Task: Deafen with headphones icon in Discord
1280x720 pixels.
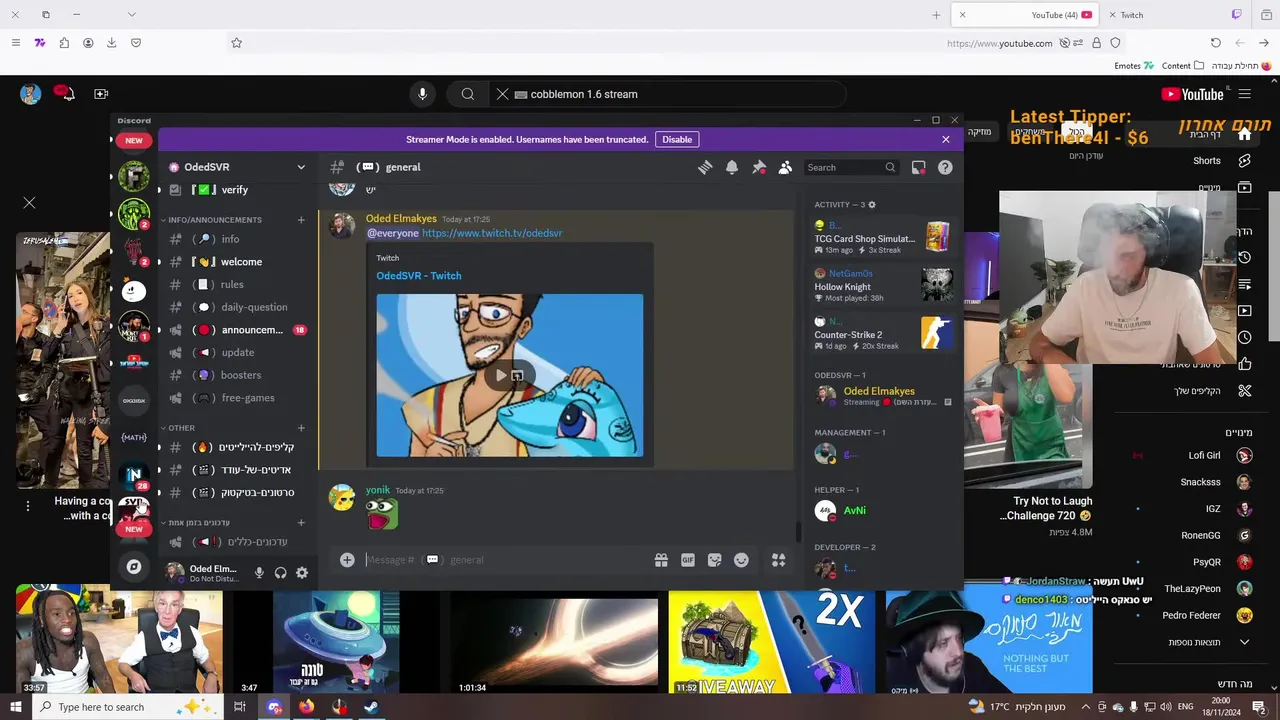Action: click(x=281, y=573)
